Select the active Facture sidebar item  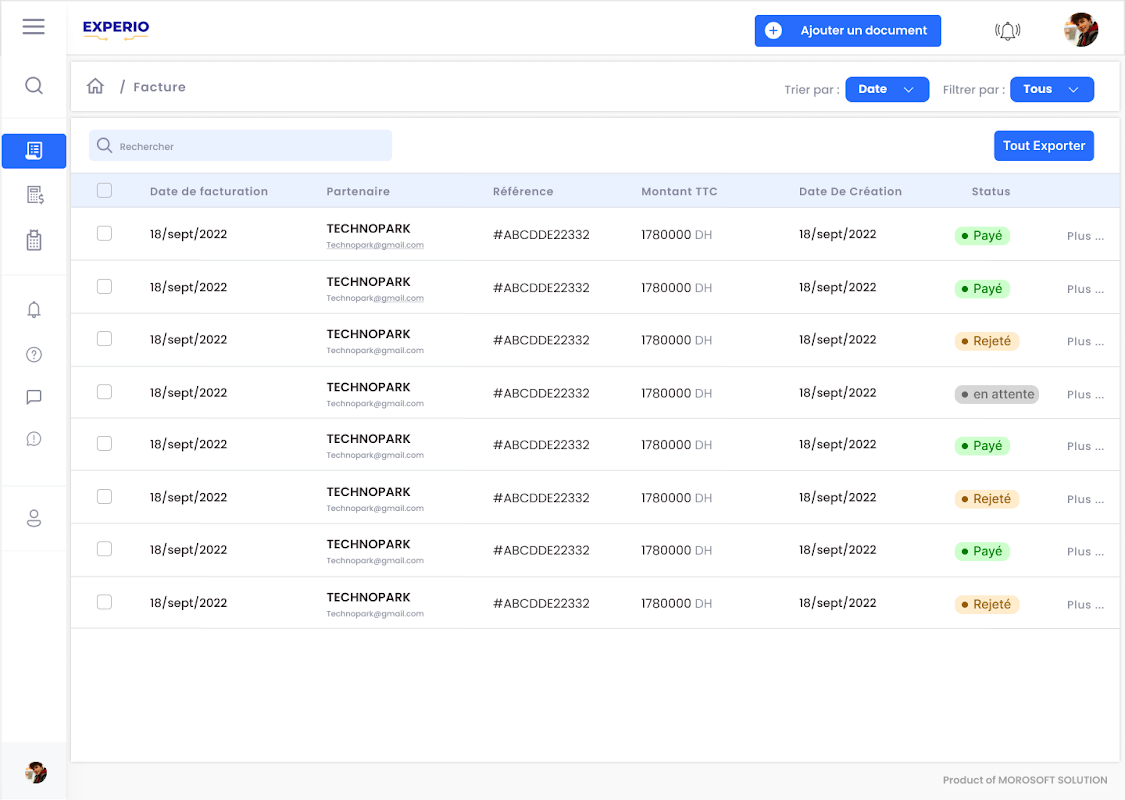coord(34,150)
